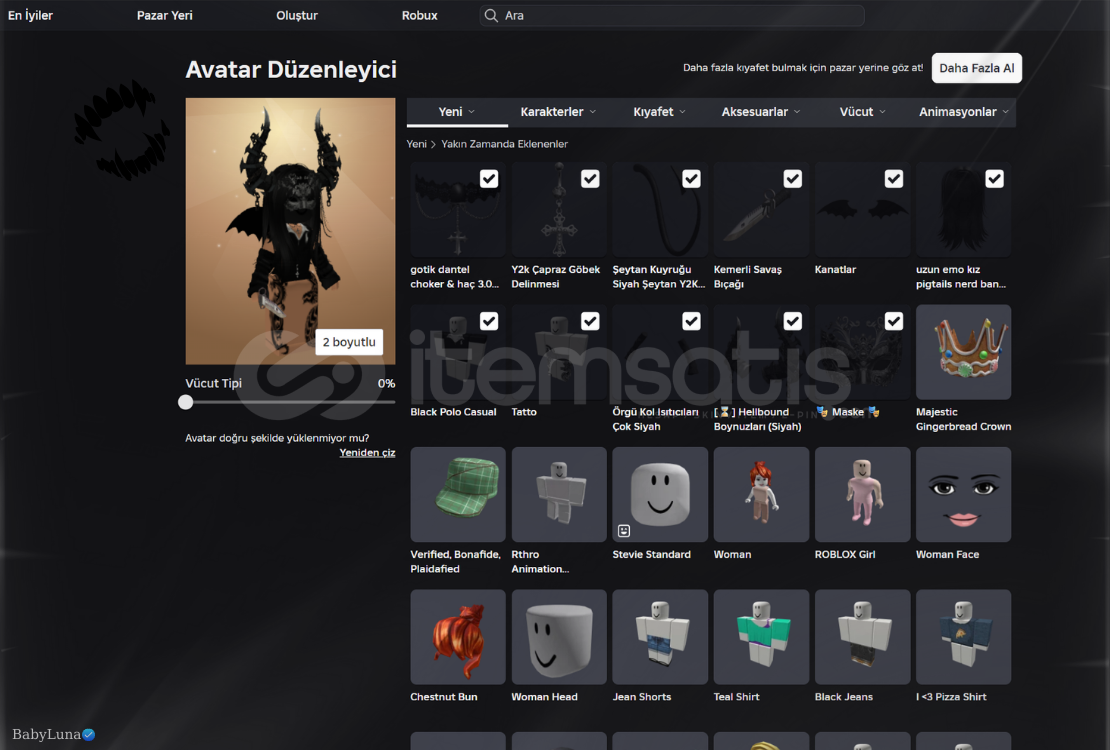Choose the Woman Face item
Screen dimensions: 1110x750
[x=962, y=494]
